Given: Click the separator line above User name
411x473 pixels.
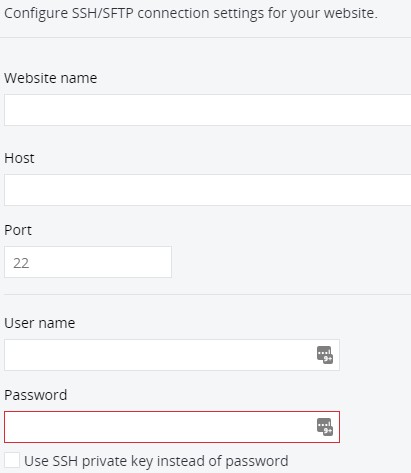Looking at the screenshot, I should (x=207, y=294).
